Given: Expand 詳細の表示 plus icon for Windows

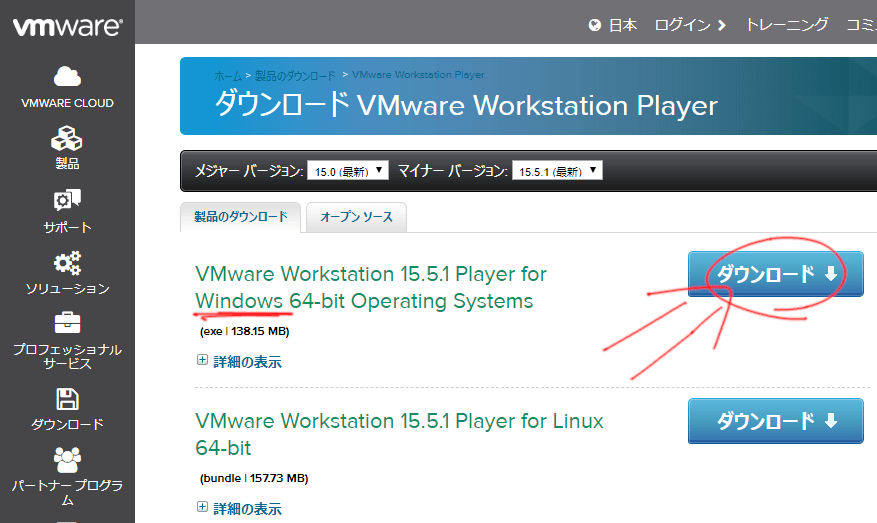Looking at the screenshot, I should pos(202,360).
